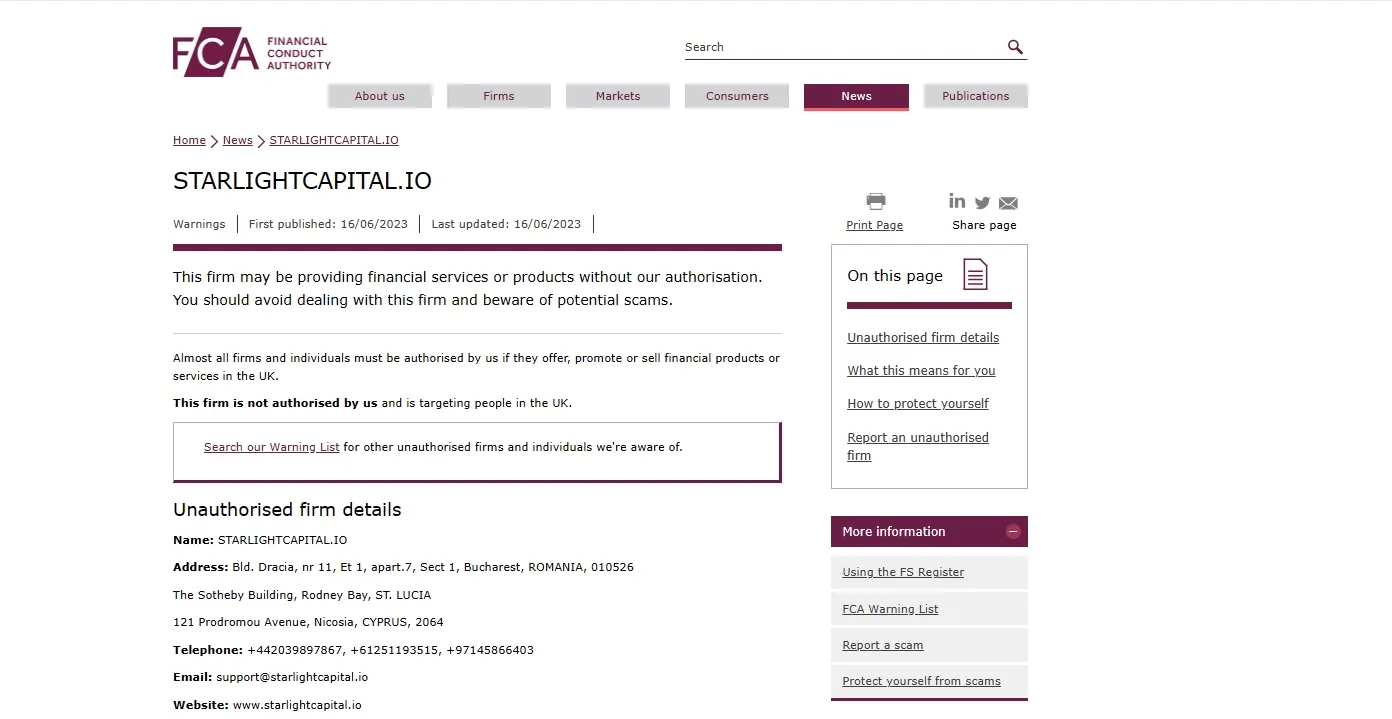Jump to Unauthorised firm details section
This screenshot has height=719, width=1392.
click(923, 338)
